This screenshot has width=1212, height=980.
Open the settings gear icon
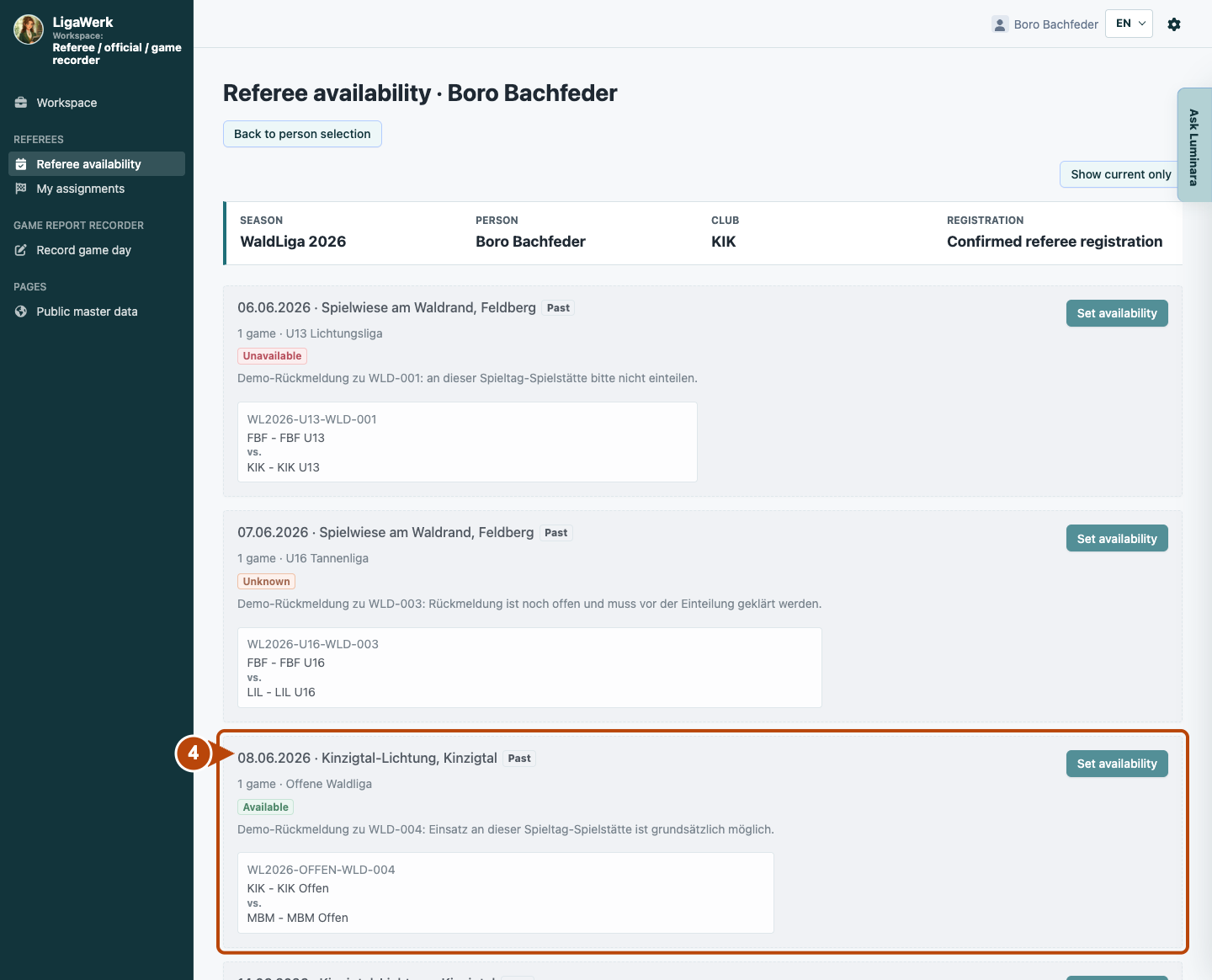pos(1174,24)
